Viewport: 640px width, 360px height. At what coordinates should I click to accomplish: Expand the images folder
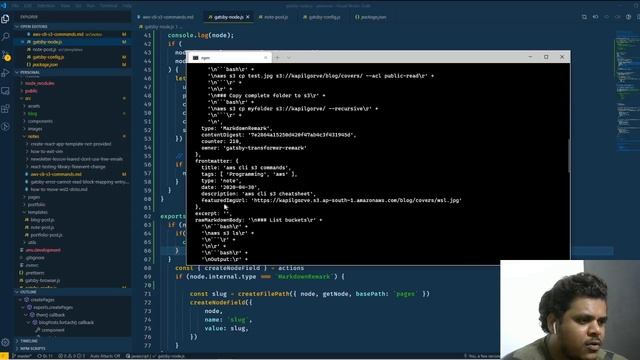click(x=35, y=129)
